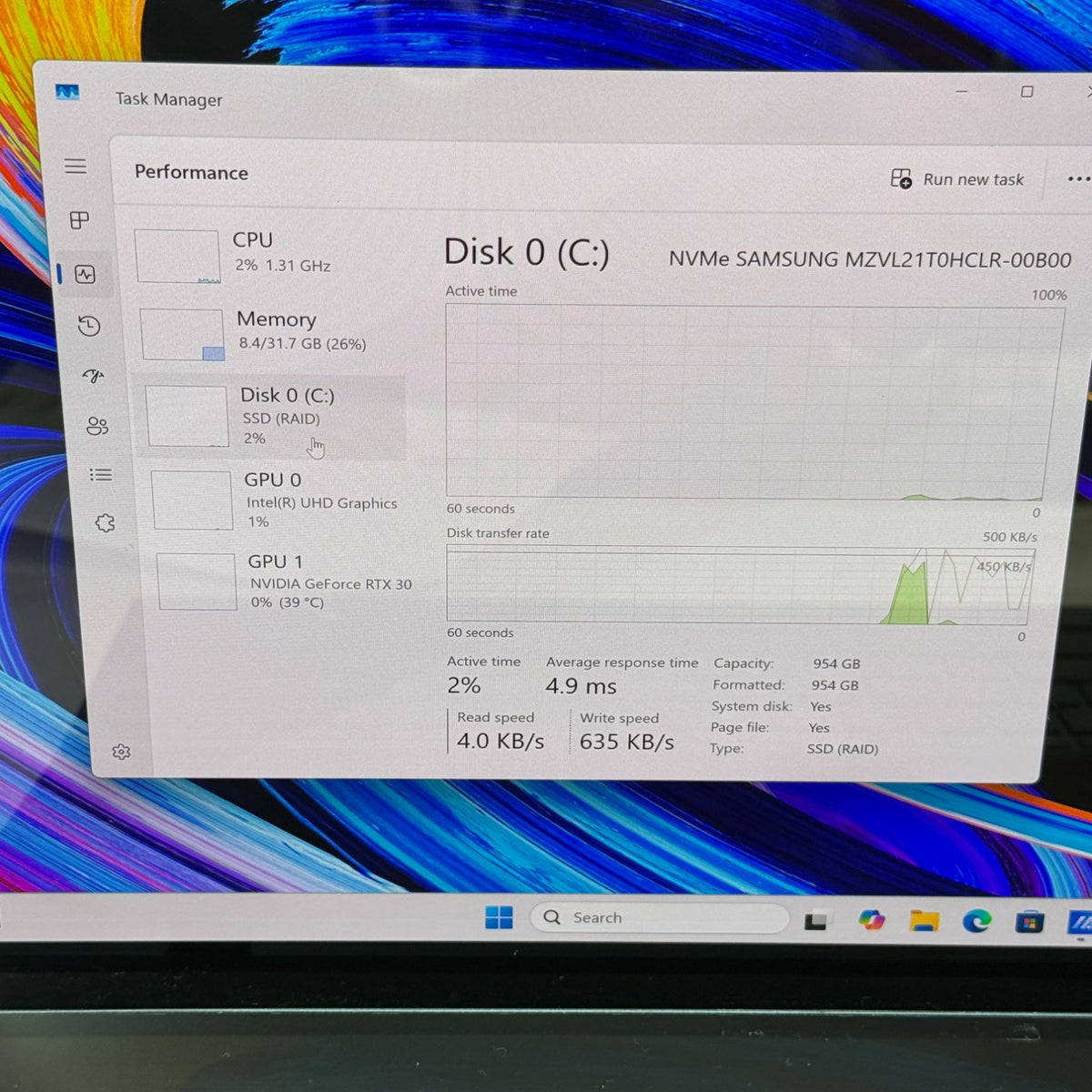Click Run new task button
1092x1092 pixels.
pos(957,179)
